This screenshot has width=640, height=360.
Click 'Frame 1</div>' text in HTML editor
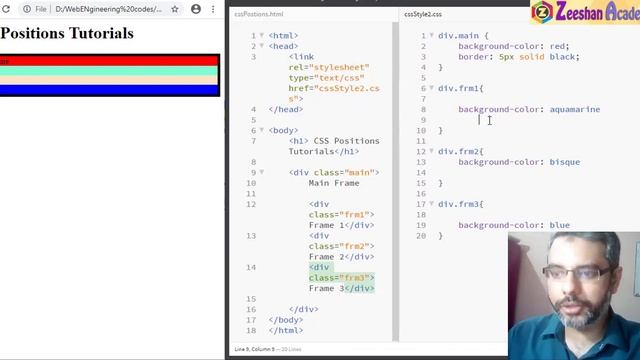coord(341,225)
